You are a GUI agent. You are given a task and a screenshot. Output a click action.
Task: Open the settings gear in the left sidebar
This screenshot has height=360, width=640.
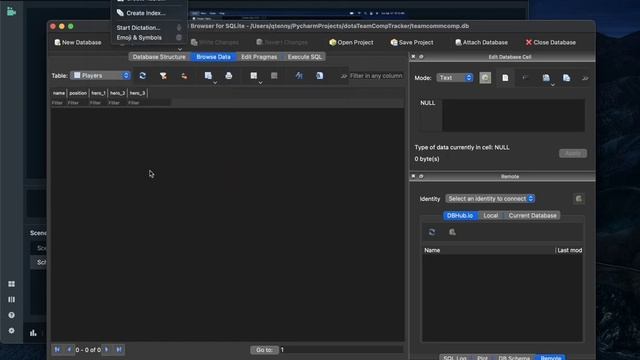point(11,331)
